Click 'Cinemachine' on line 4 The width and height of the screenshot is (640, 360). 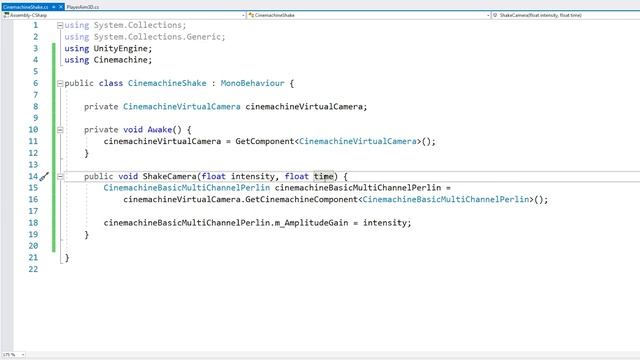coord(120,60)
